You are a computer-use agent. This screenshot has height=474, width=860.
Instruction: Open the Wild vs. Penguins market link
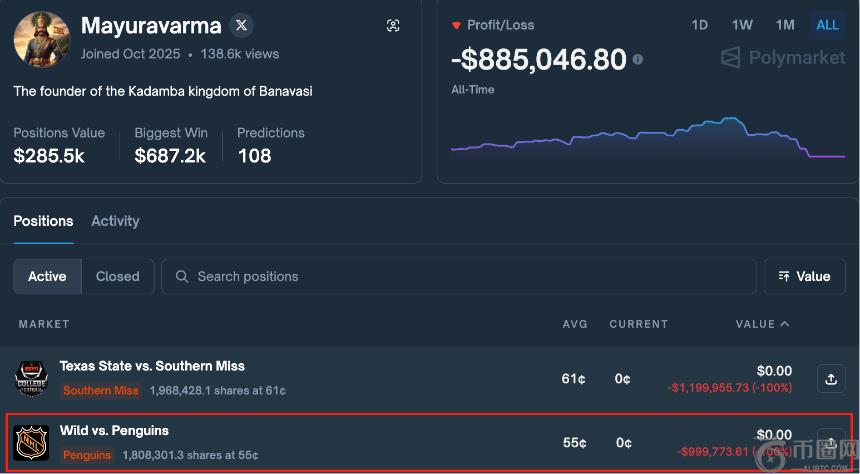point(114,431)
